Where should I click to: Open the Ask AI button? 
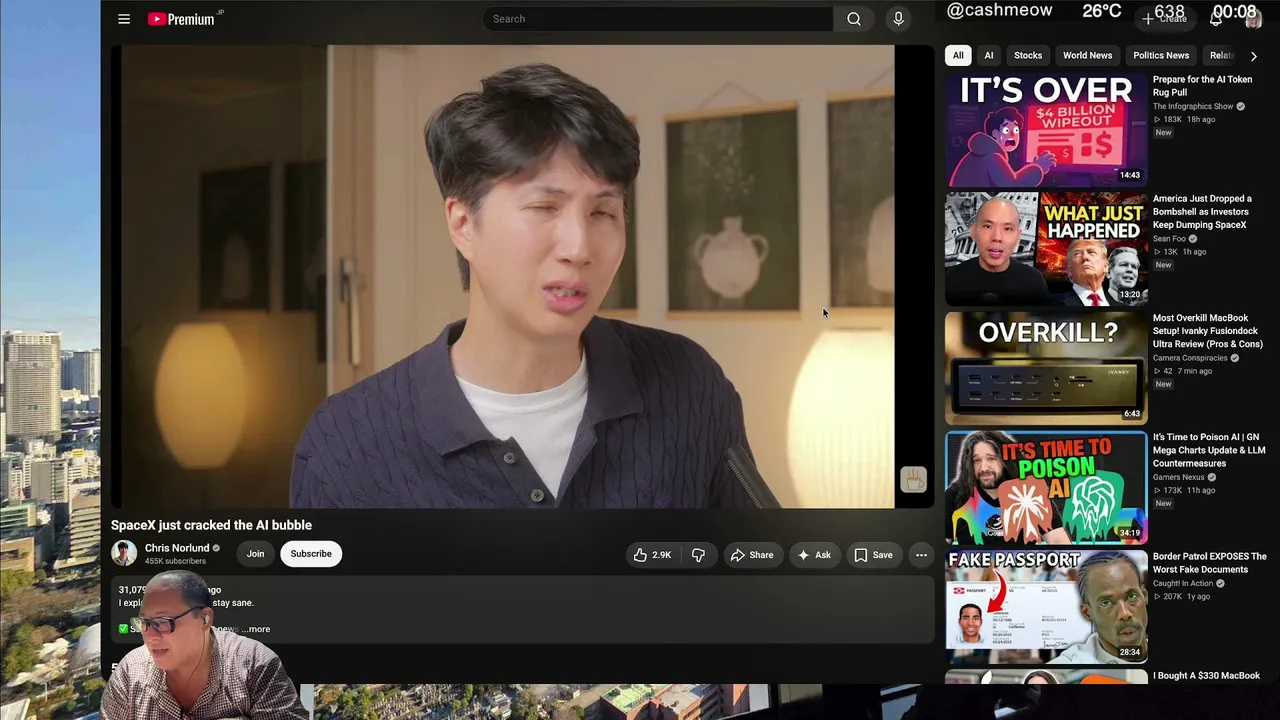pyautogui.click(x=814, y=555)
